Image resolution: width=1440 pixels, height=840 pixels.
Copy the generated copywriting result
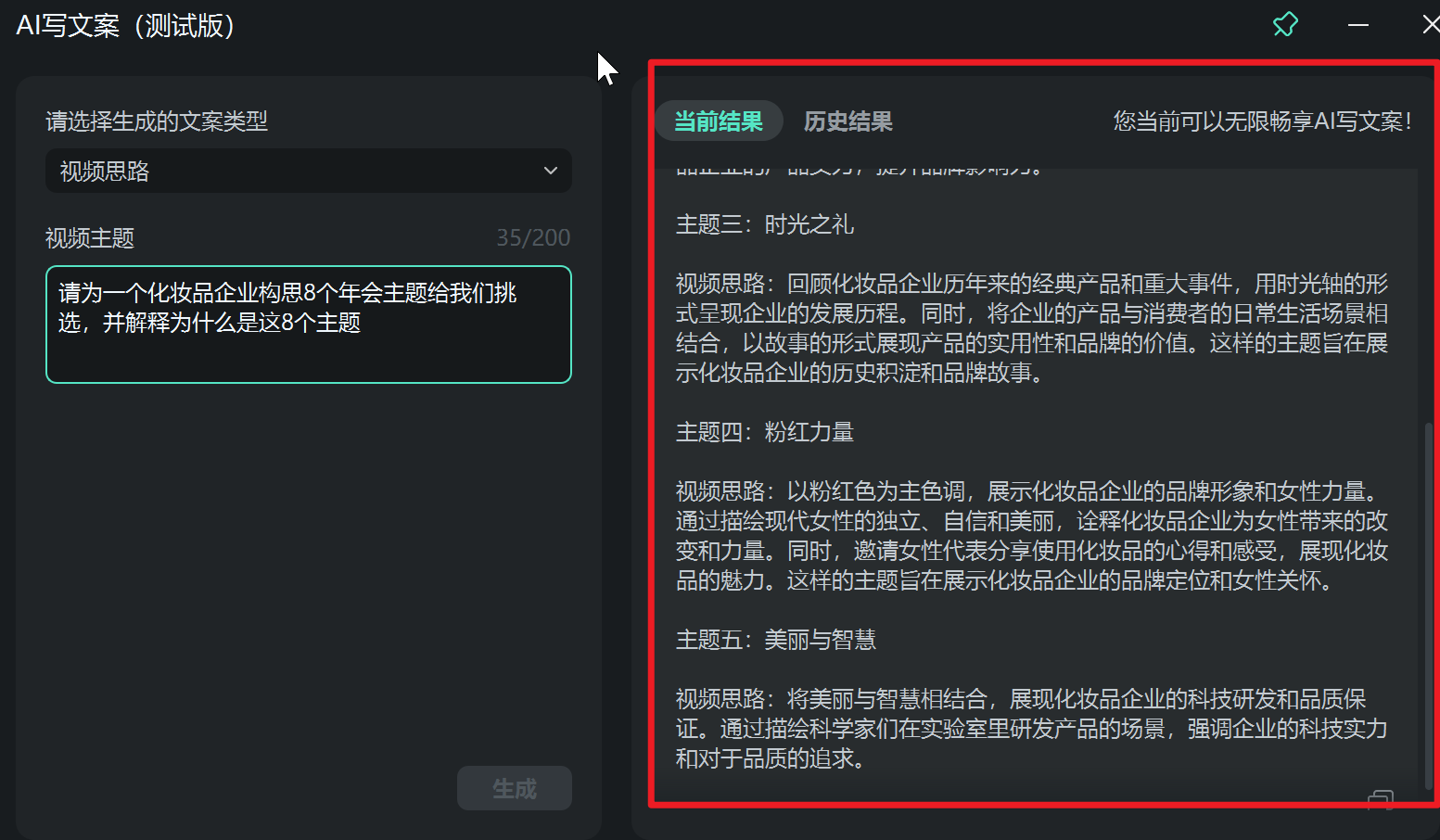[x=1380, y=799]
